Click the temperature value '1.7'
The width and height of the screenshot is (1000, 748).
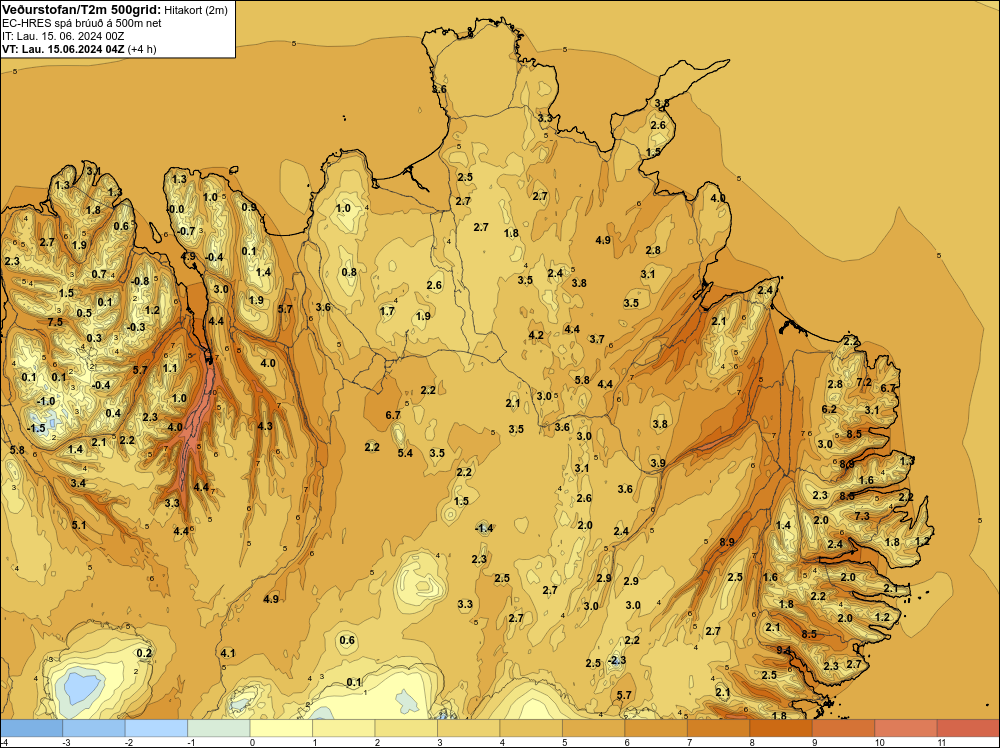coord(386,311)
